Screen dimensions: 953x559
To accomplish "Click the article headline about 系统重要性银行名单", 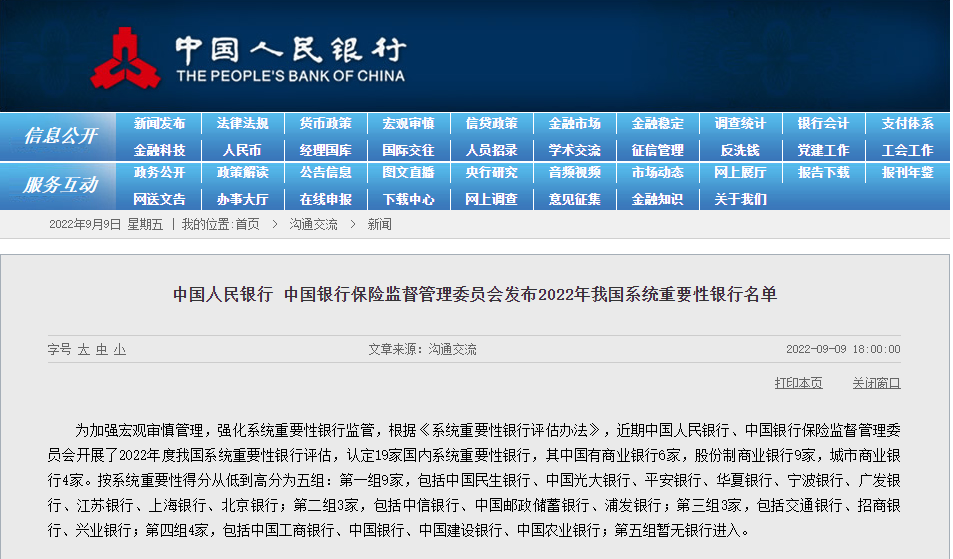I will 475,295.
